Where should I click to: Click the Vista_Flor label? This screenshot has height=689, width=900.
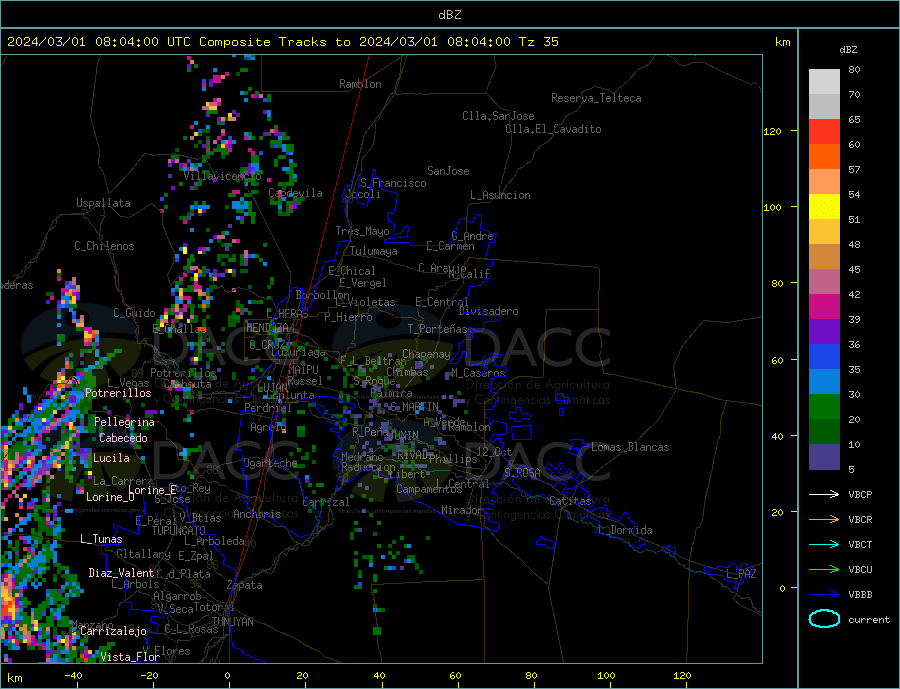[x=130, y=657]
